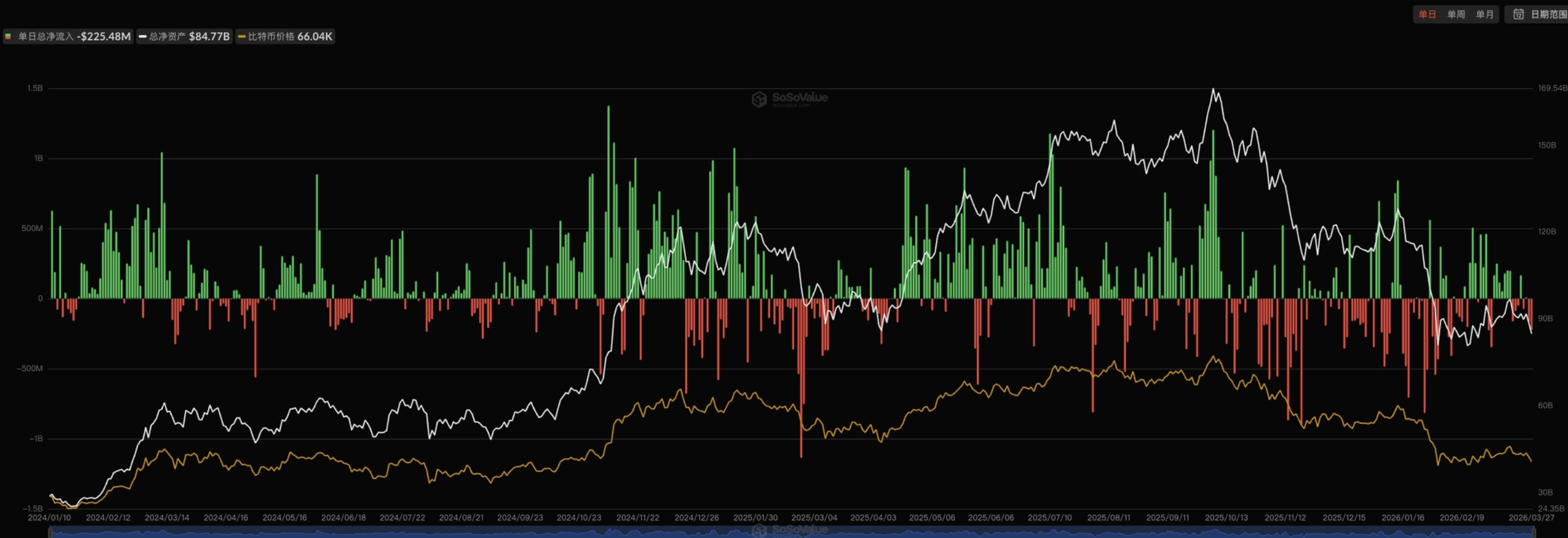Click the 1.5B label on the left axis
This screenshot has height=538, width=1568.
[x=35, y=89]
